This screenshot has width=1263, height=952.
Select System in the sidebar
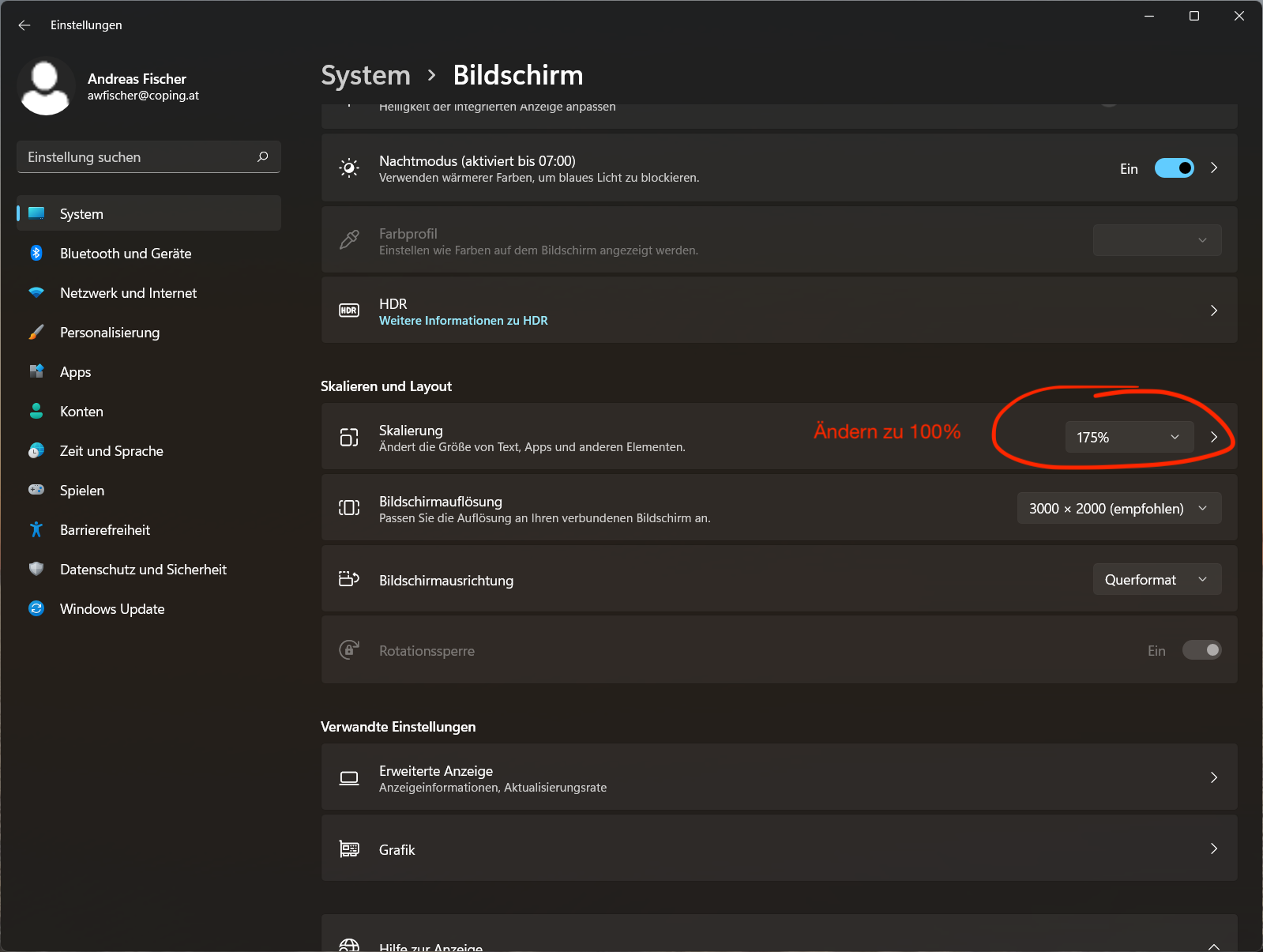click(x=148, y=213)
